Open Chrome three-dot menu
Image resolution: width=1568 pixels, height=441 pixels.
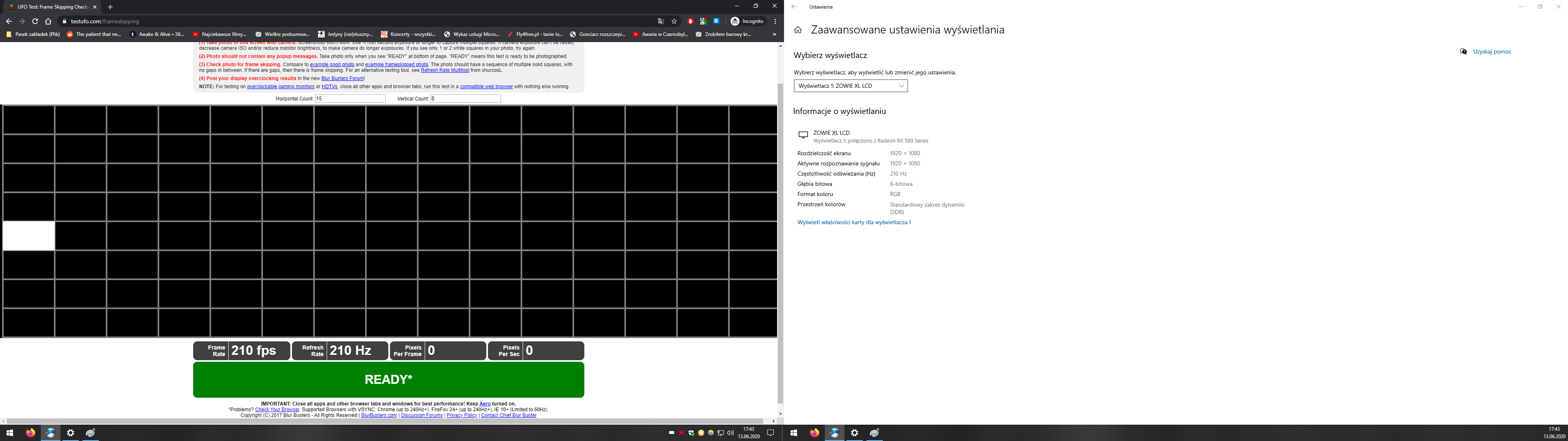pyautogui.click(x=775, y=21)
